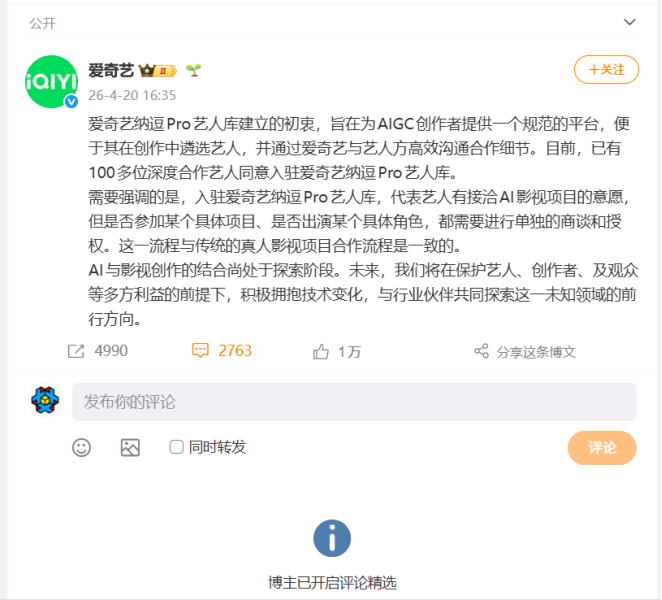This screenshot has width=662, height=600.
Task: Open comments via the 2763 comment icon
Action: pos(200,350)
